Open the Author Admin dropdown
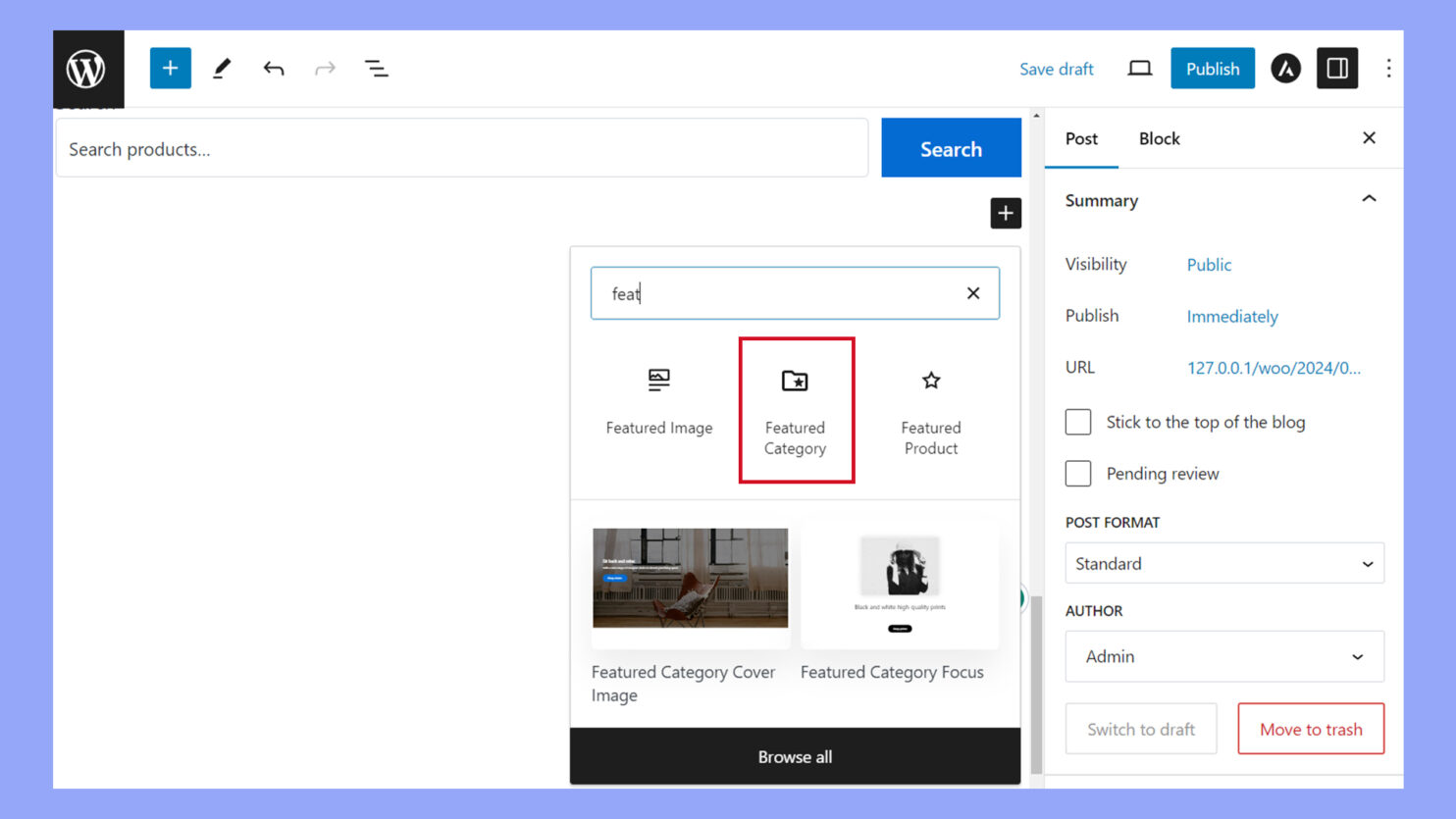Viewport: 1456px width, 819px height. tap(1223, 656)
